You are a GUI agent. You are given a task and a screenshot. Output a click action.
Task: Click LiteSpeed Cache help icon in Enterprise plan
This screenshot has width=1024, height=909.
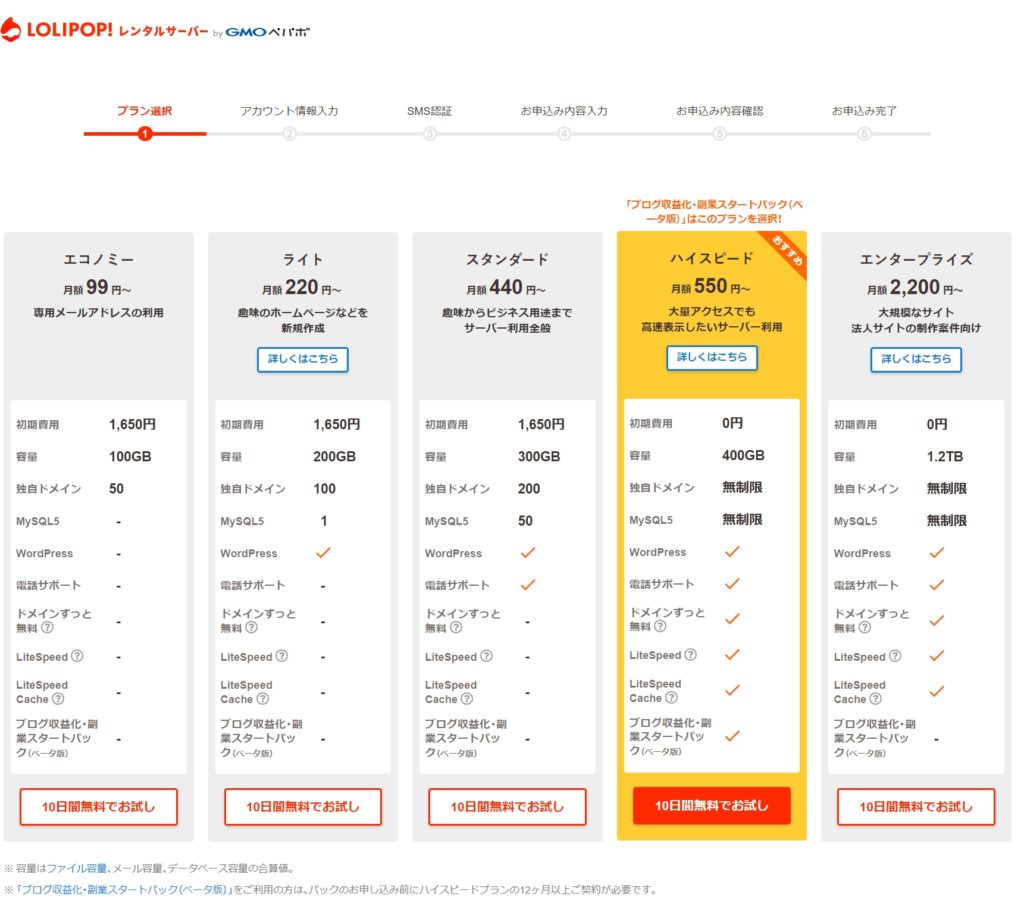click(876, 699)
